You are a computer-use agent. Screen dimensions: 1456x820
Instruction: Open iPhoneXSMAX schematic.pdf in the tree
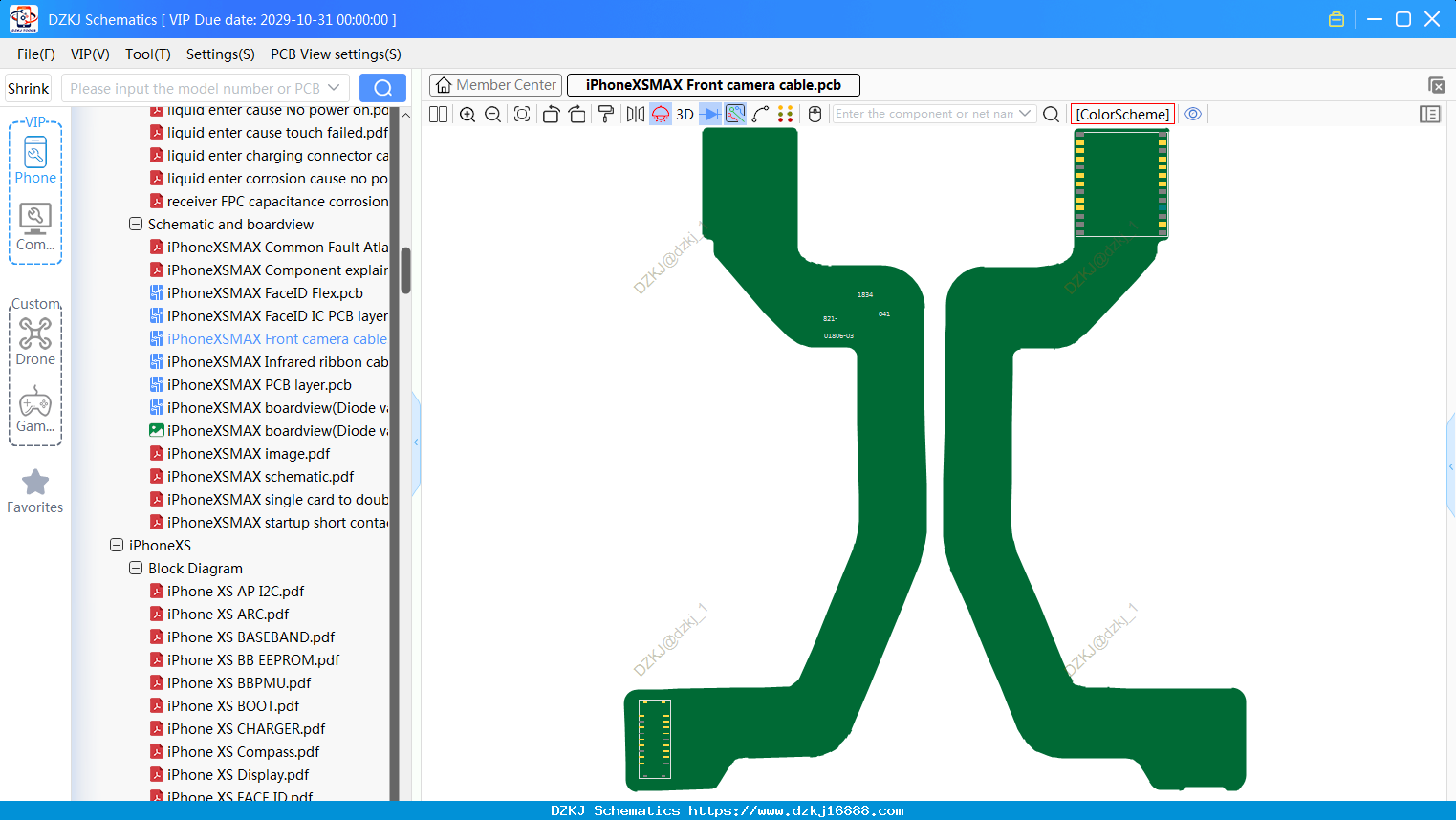[x=260, y=476]
